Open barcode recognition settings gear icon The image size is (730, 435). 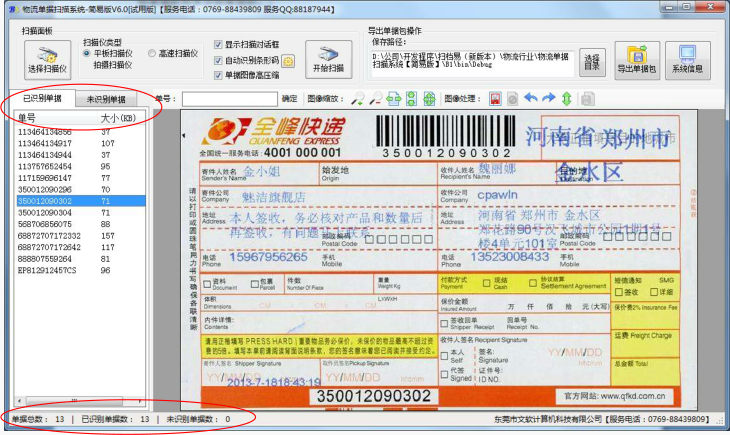pyautogui.click(x=288, y=61)
